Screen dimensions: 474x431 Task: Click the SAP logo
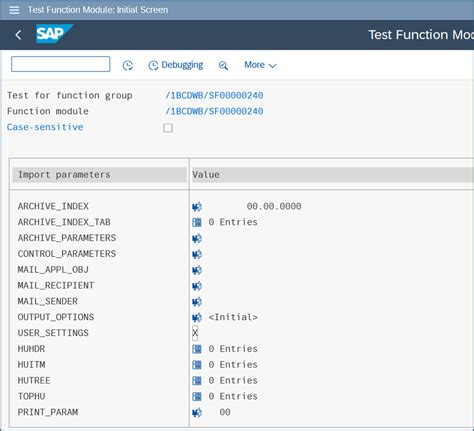[x=54, y=34]
